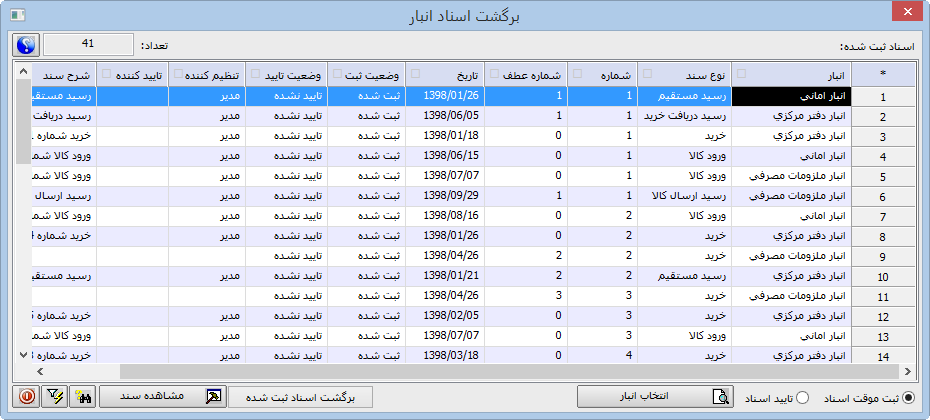The height and width of the screenshot is (420, 930).
Task: Click the date cell 1398/02/05
Action: [445, 316]
